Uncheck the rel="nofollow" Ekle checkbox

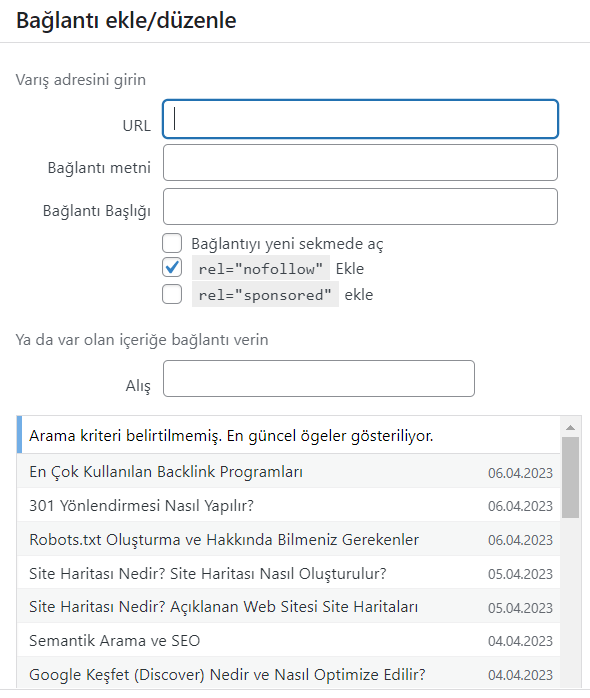pyautogui.click(x=172, y=268)
